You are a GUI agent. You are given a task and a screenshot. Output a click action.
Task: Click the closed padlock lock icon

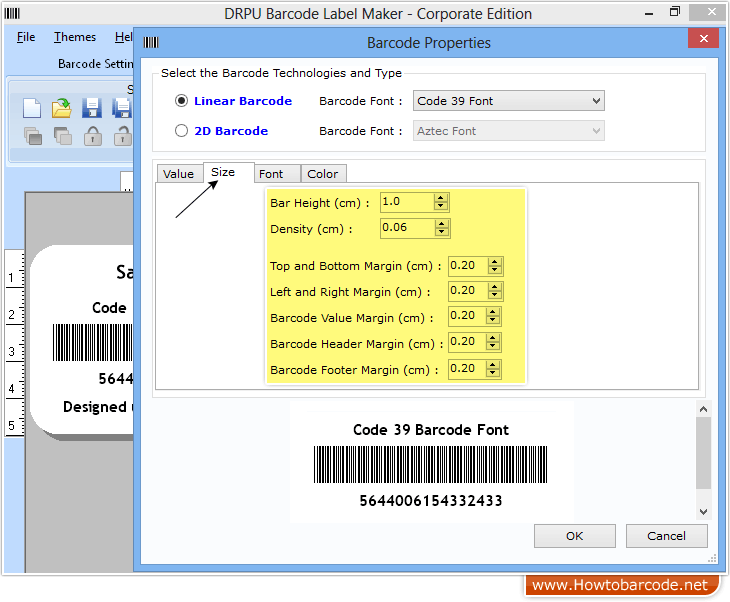92,136
